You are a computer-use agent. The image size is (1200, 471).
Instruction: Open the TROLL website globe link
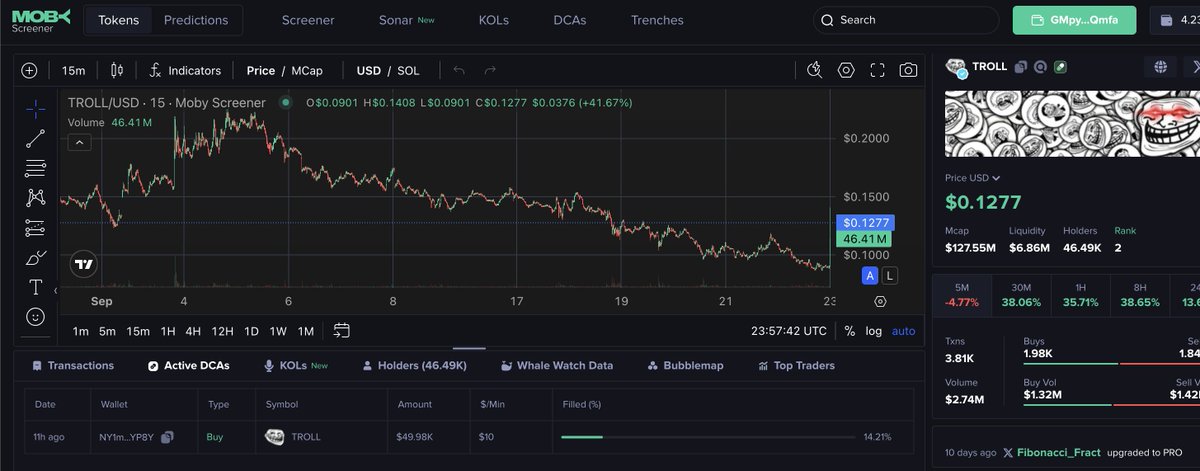(x=1161, y=67)
